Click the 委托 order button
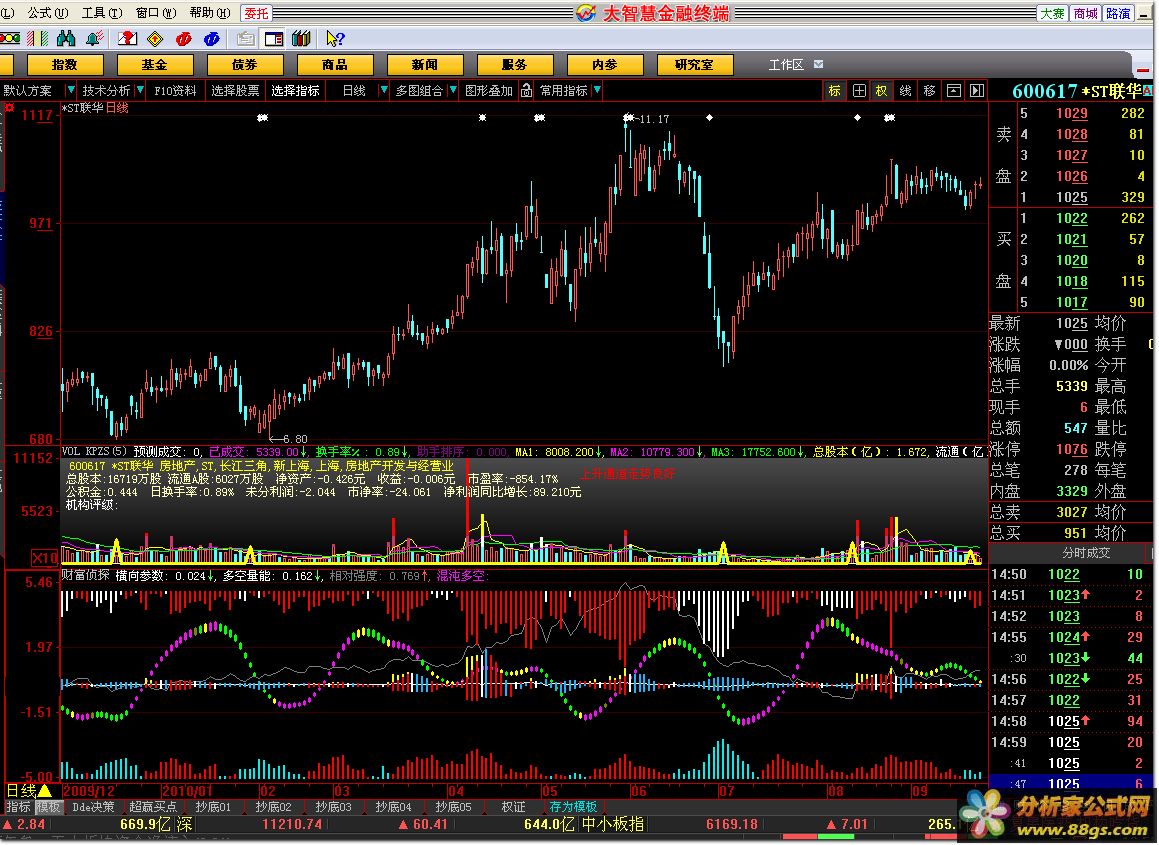 256,13
